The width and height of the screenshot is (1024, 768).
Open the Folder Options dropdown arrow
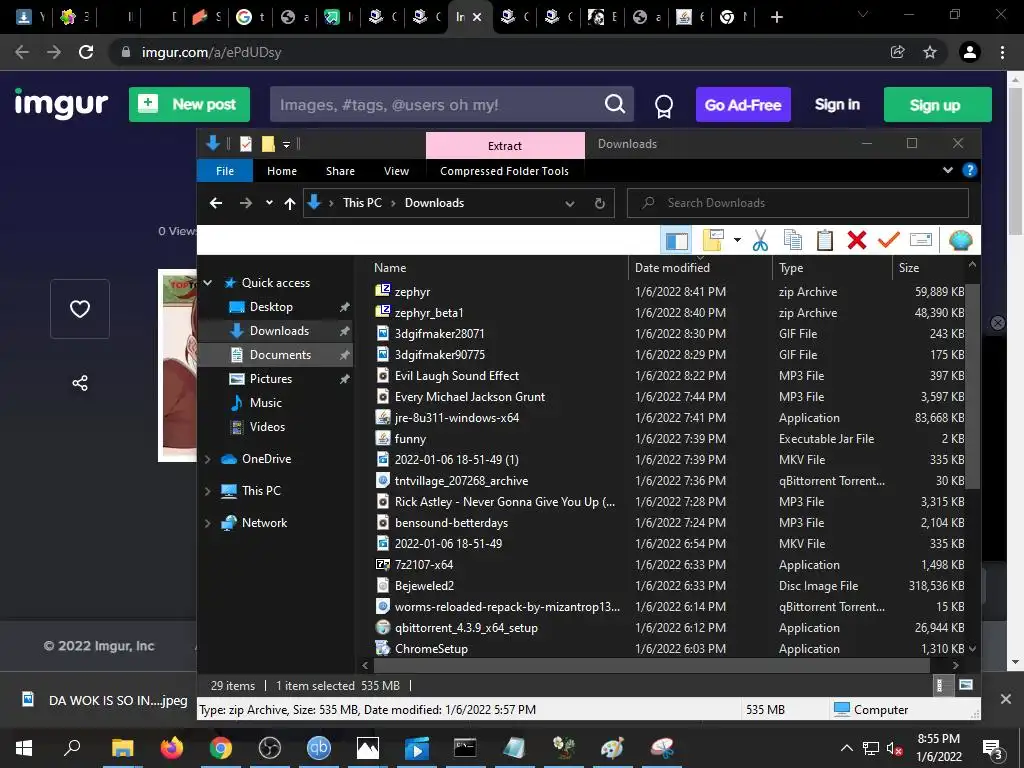[x=737, y=240]
